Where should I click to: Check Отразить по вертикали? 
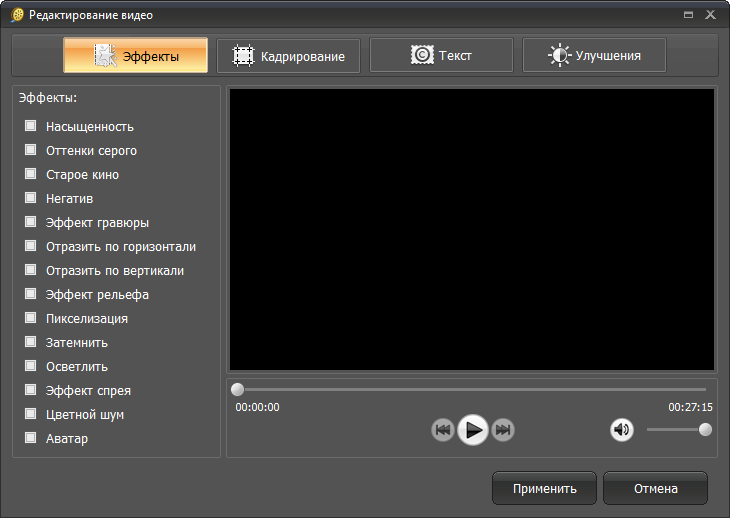(x=31, y=270)
